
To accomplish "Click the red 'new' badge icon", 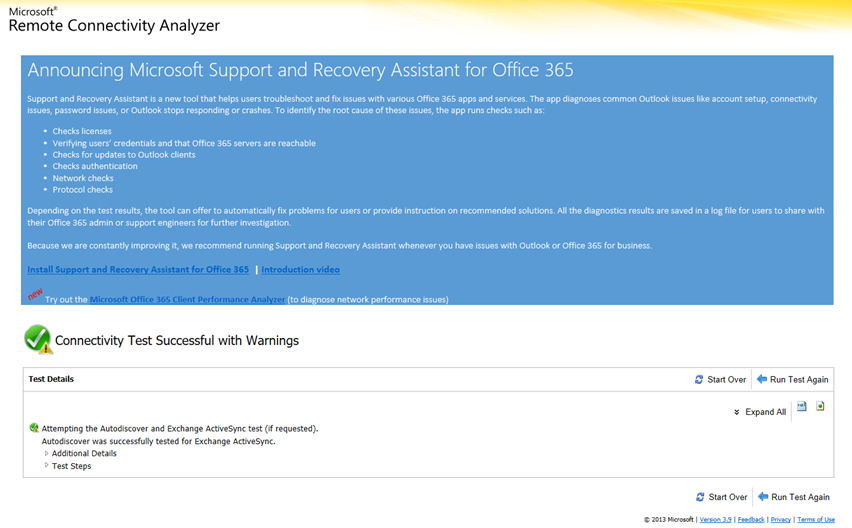I will coord(35,294).
